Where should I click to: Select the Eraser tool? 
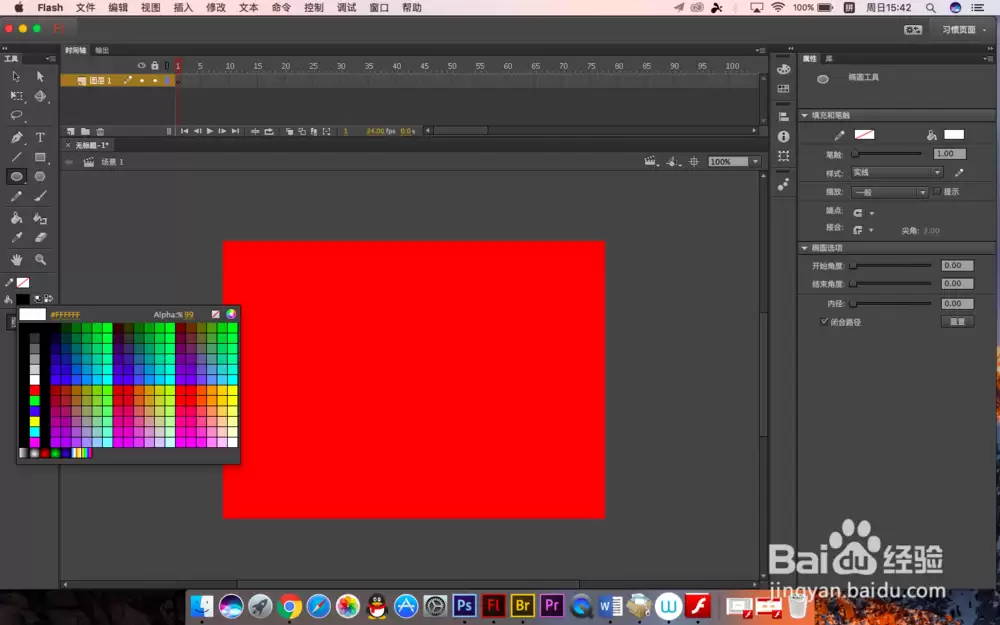(40, 237)
